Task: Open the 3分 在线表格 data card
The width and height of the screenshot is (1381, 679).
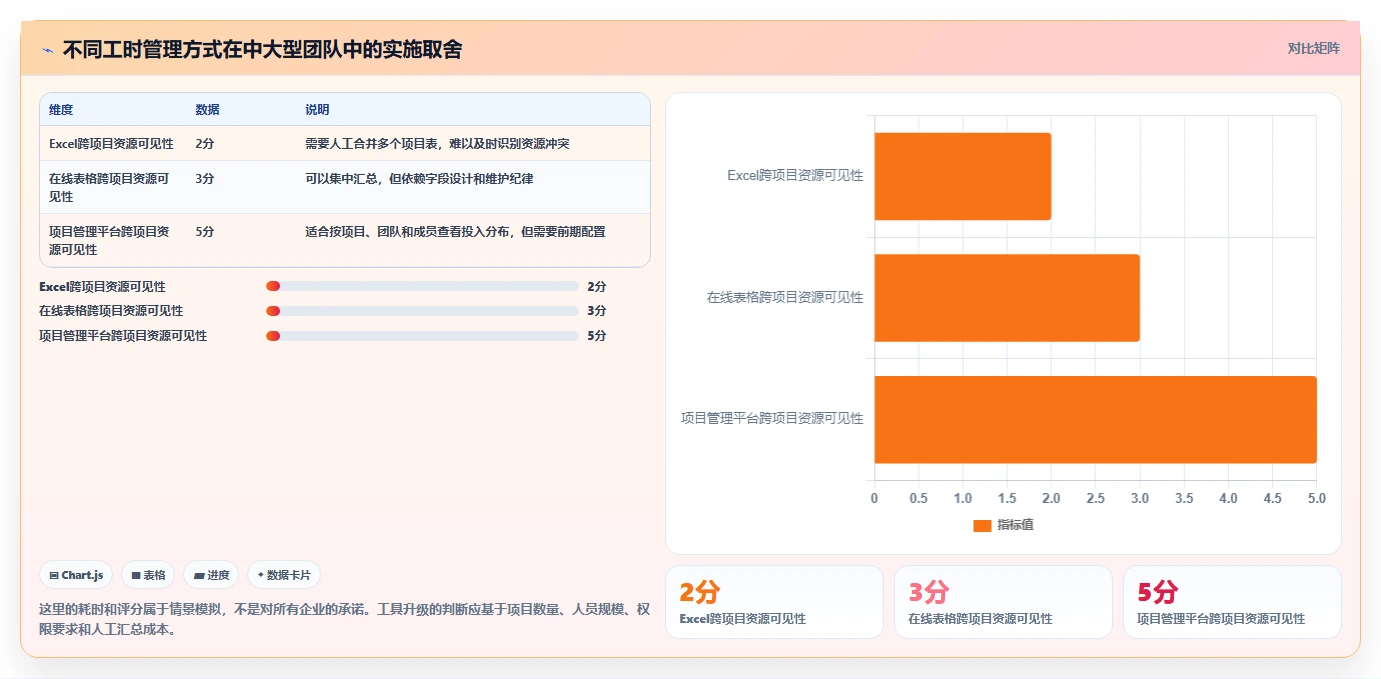Action: pyautogui.click(x=1003, y=602)
